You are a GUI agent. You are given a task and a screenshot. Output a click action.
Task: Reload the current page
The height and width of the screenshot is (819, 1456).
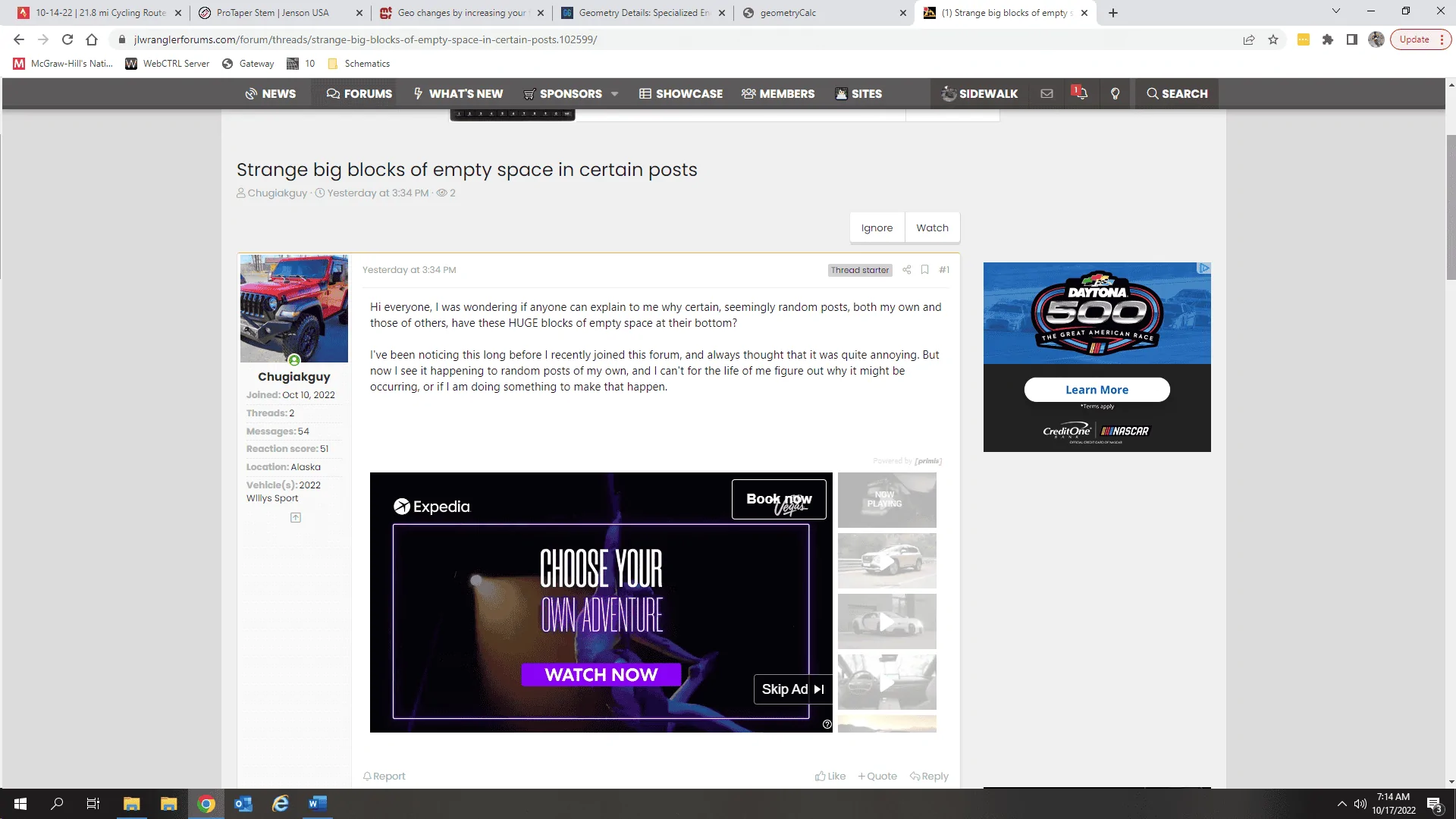[67, 39]
